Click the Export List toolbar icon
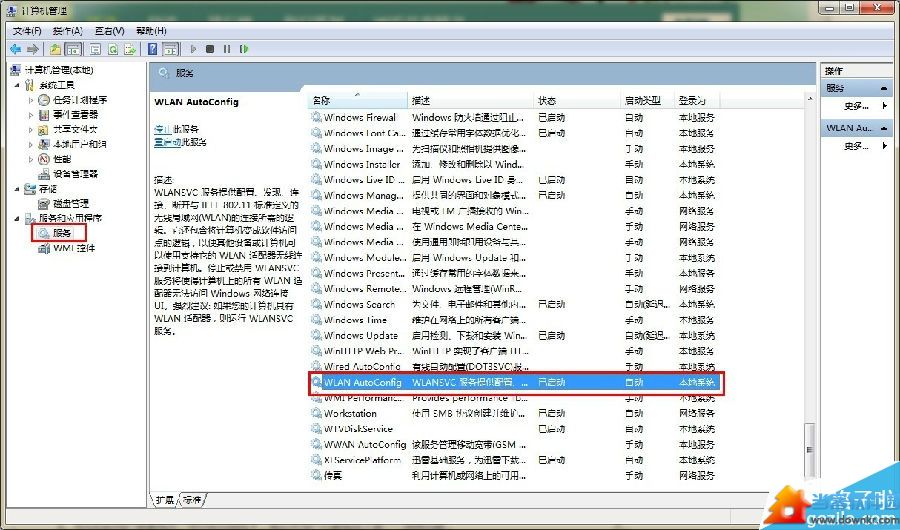The image size is (900, 530). click(130, 49)
